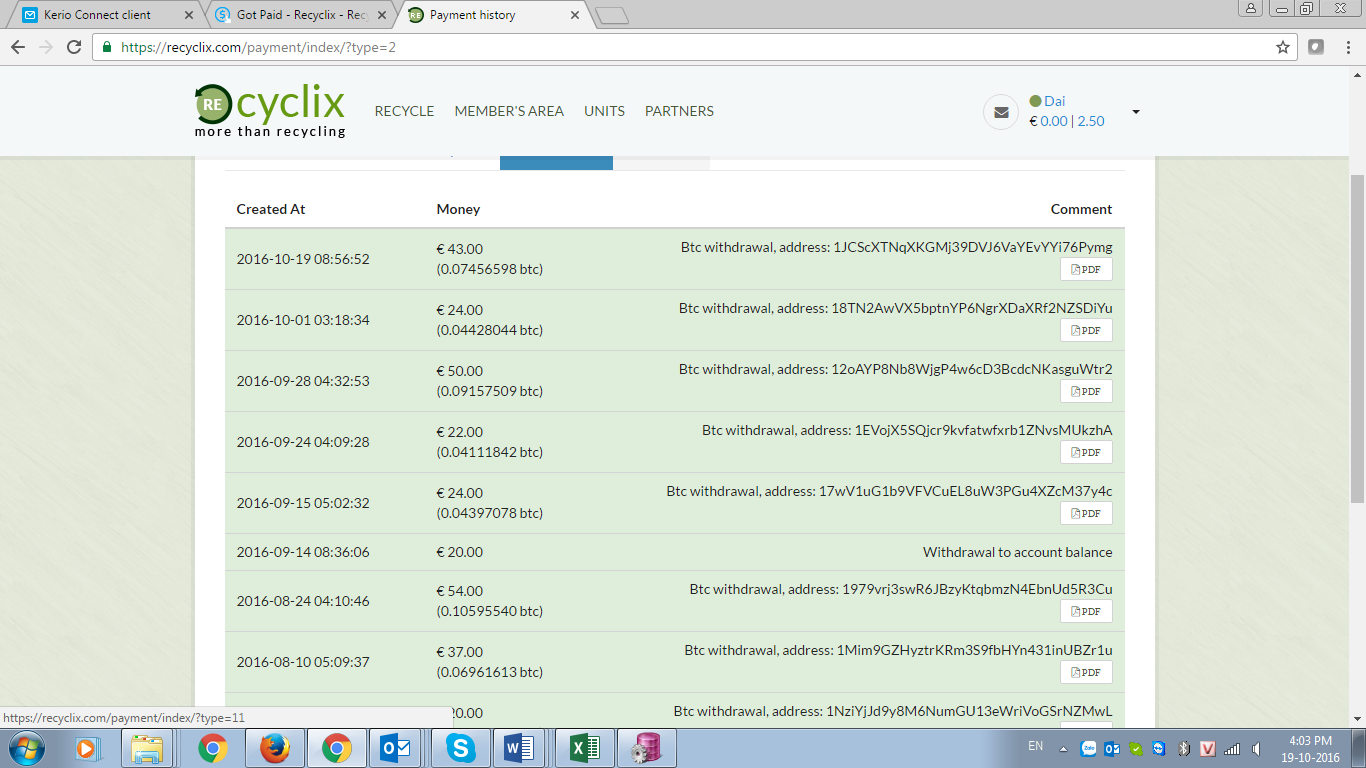
Task: Expand the account dropdown arrow beside Dai
Action: [x=1136, y=112]
